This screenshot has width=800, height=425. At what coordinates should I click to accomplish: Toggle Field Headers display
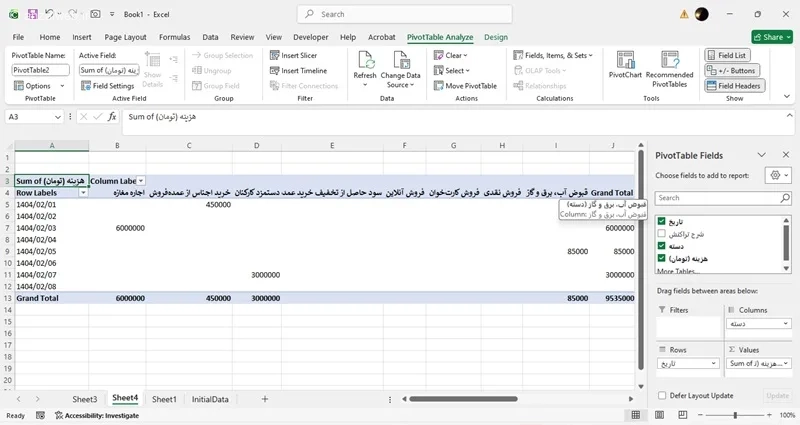coord(734,86)
